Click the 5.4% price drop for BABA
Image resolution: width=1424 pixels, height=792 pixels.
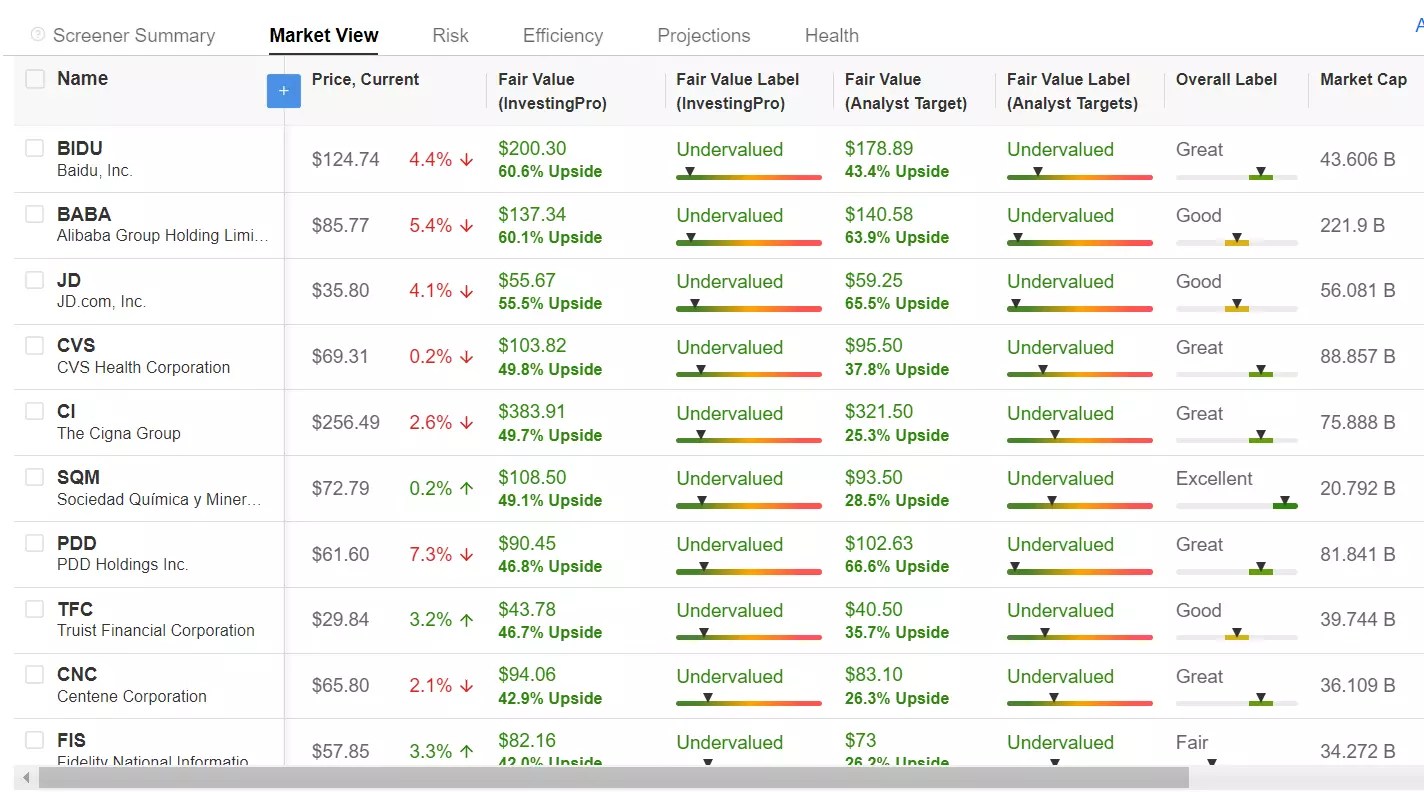coord(441,225)
